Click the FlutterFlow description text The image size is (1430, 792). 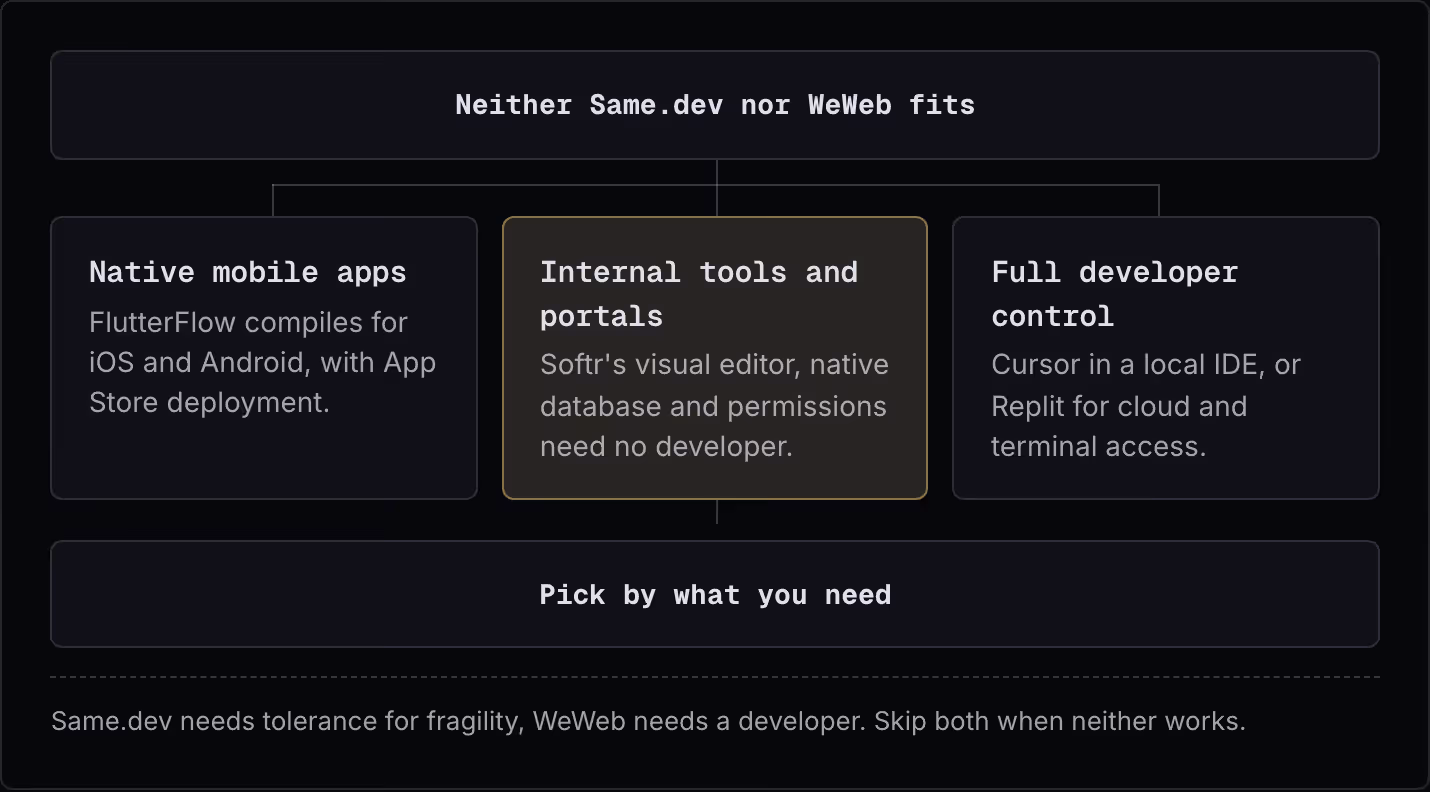[263, 362]
